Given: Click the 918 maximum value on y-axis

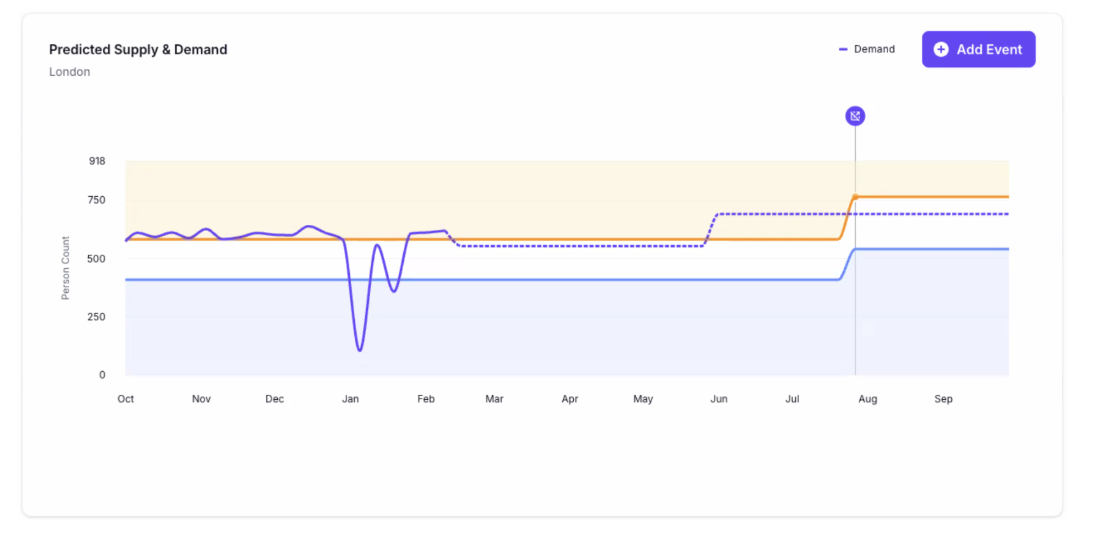Looking at the screenshot, I should click(x=97, y=161).
